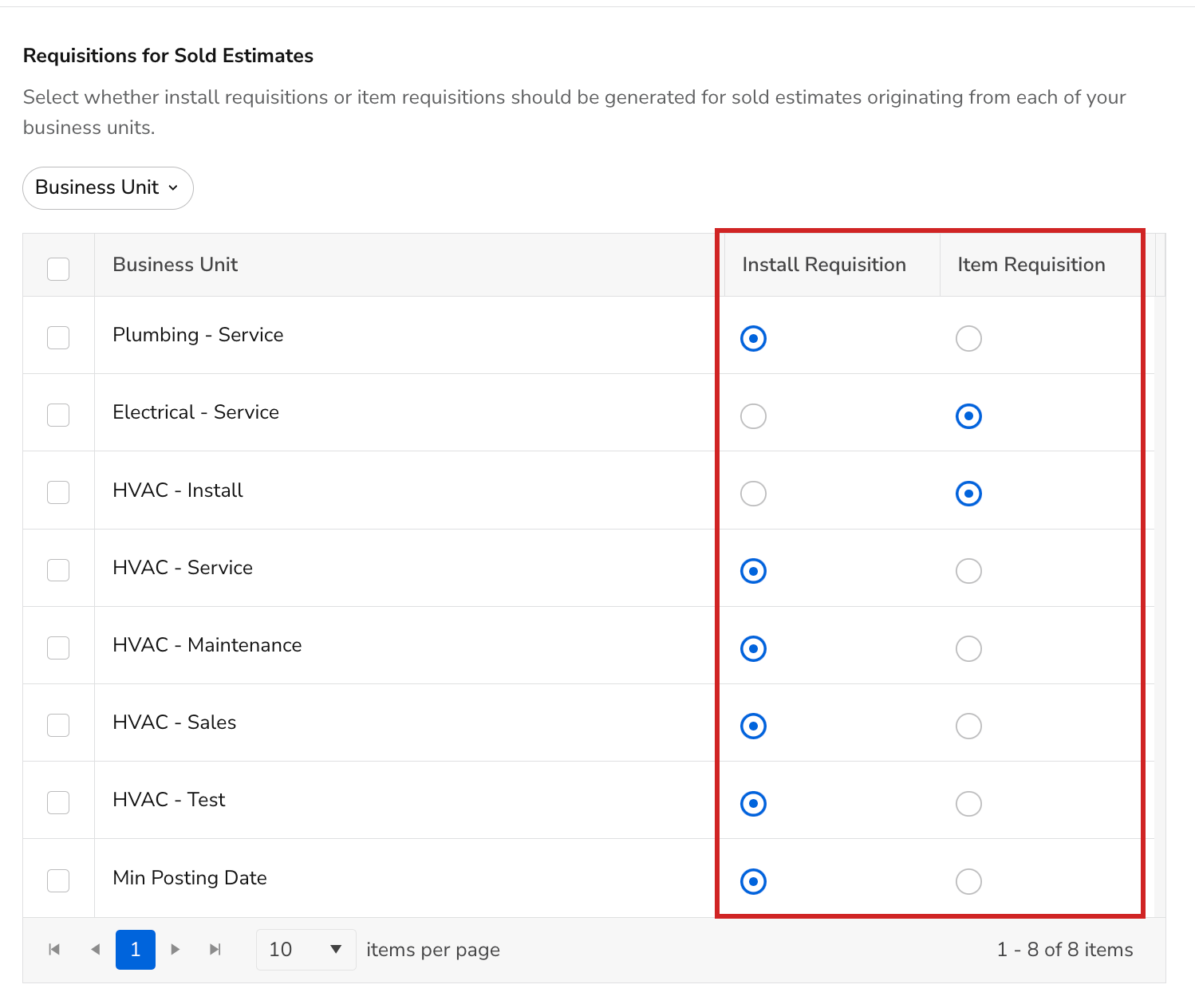Viewport: 1195px width, 1008px height.
Task: Select Item Requisition for HVAC - Maintenance
Action: [968, 648]
